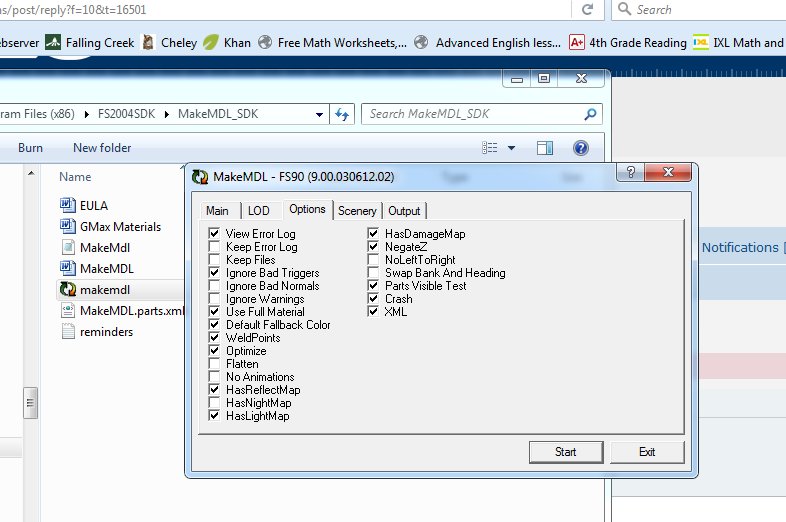This screenshot has height=522, width=786.
Task: Click the browser search magnifier icon
Action: tap(624, 9)
